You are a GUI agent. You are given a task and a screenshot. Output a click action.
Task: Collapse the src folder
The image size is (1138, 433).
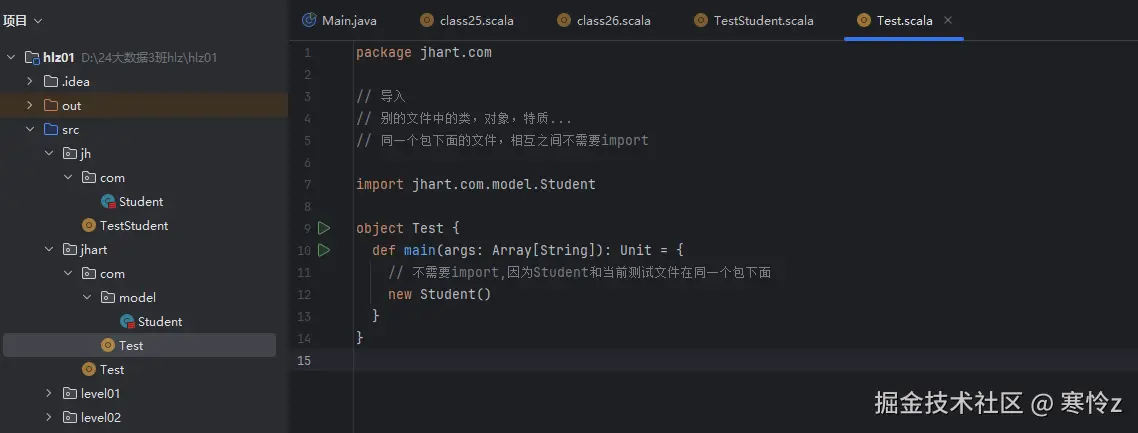pyautogui.click(x=30, y=129)
